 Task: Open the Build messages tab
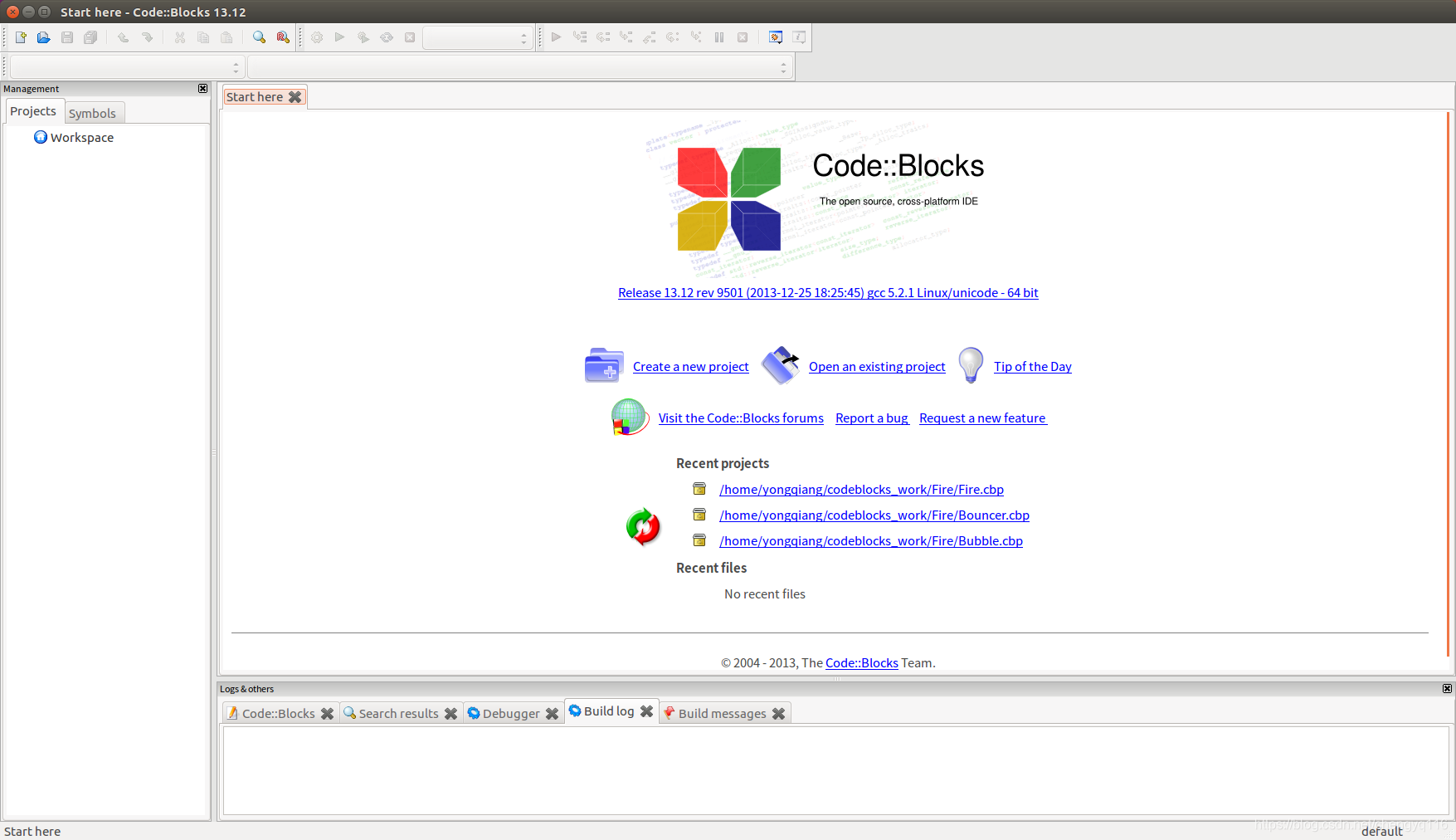pos(721,713)
